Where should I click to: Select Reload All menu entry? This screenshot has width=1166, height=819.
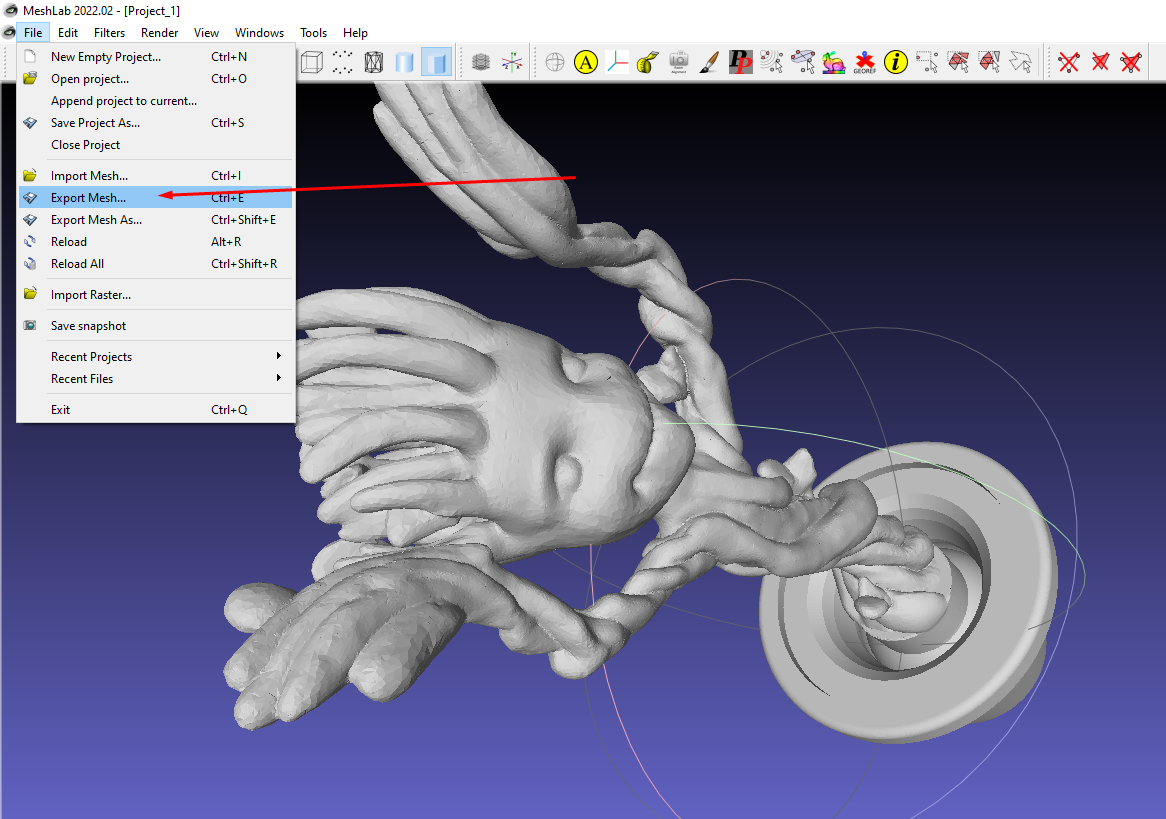point(155,263)
